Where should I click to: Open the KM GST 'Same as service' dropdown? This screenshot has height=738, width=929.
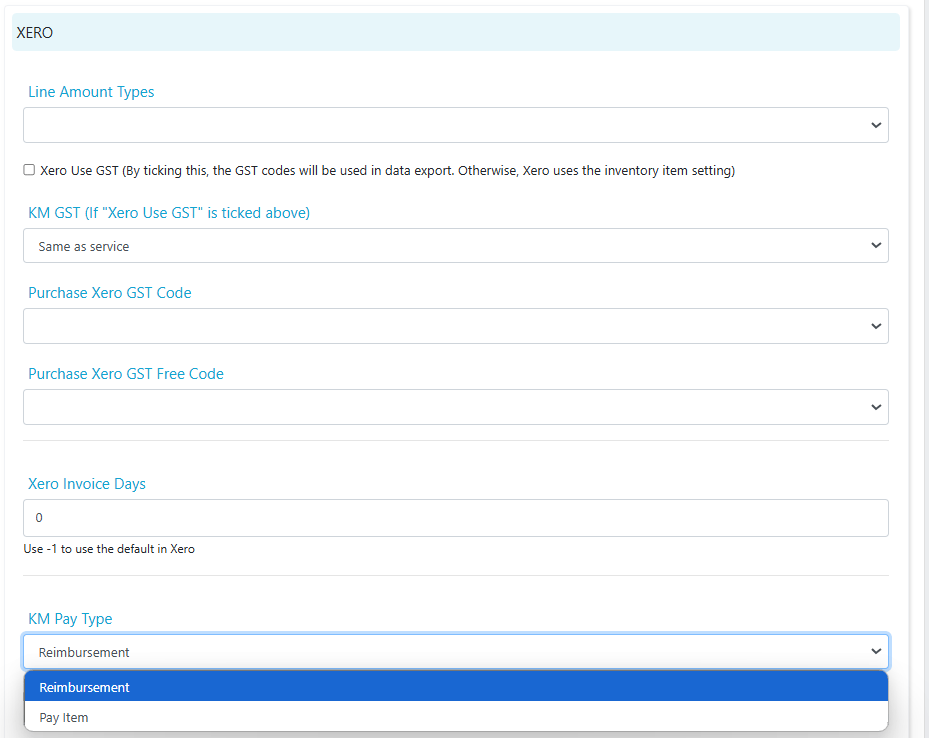coord(456,246)
